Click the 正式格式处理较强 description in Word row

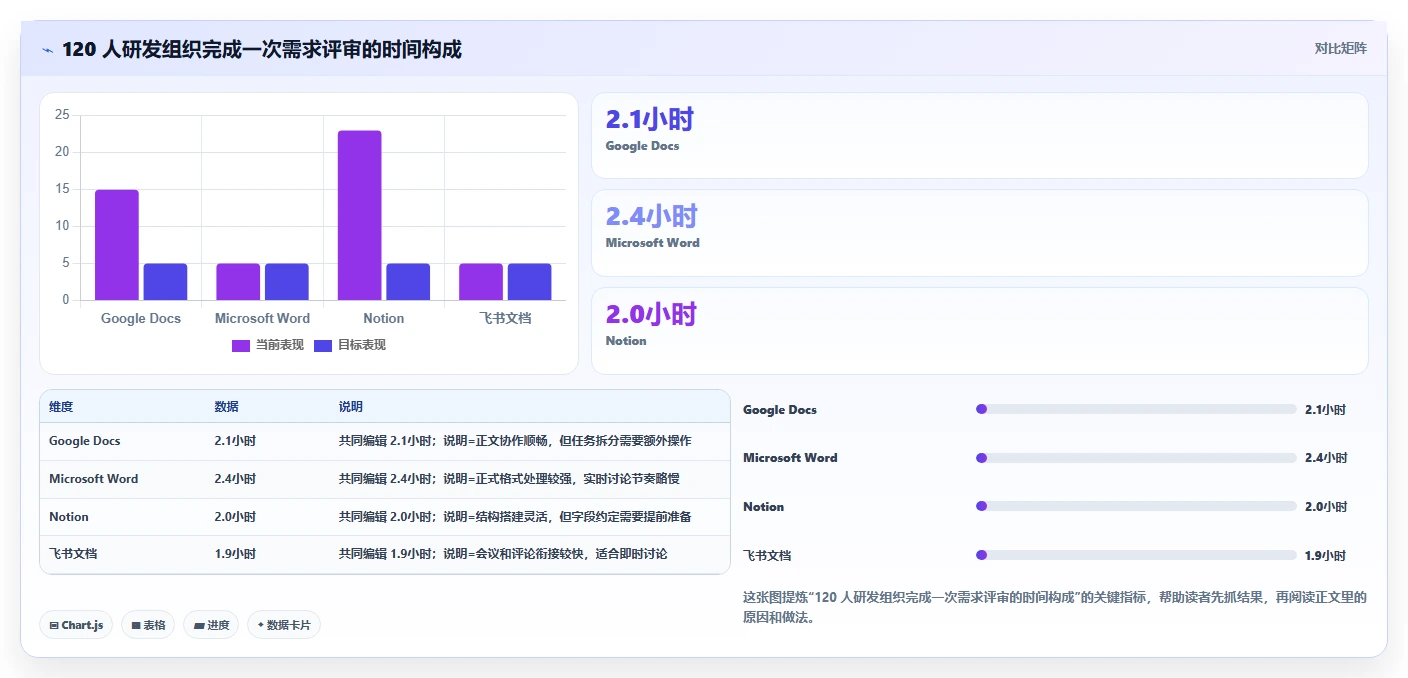pos(510,479)
